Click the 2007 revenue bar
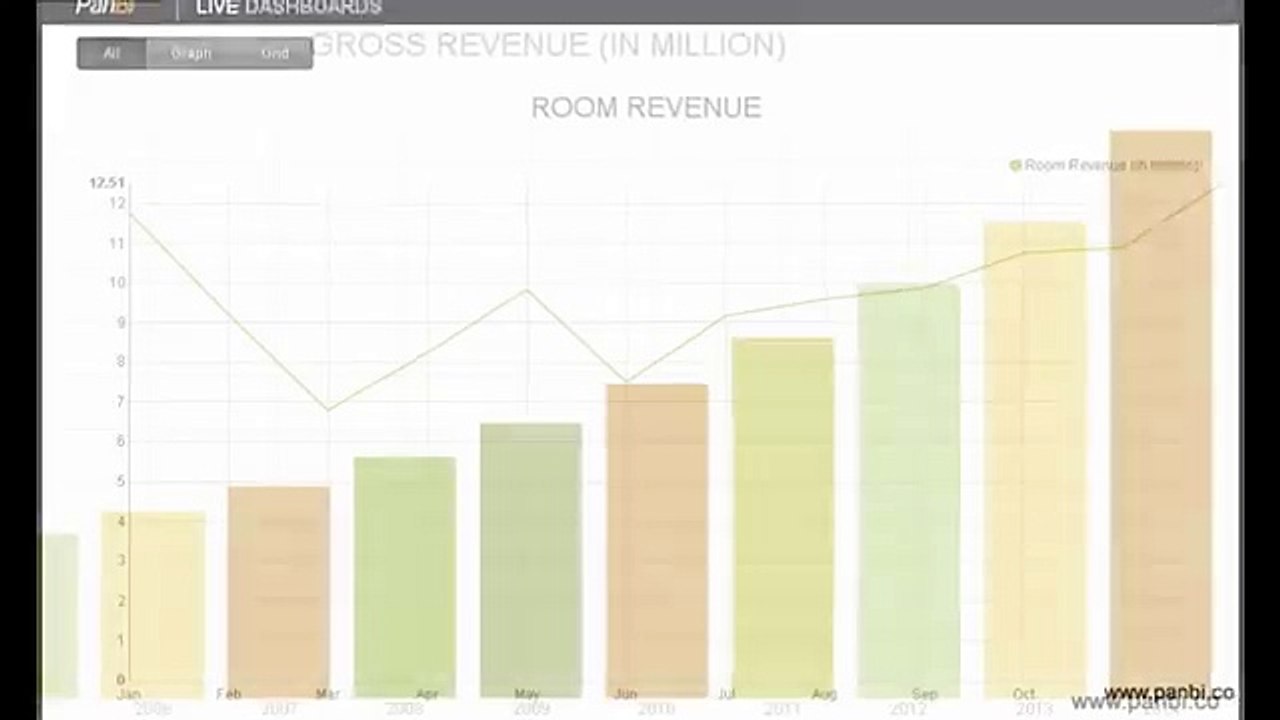The width and height of the screenshot is (1280, 720). point(279,591)
